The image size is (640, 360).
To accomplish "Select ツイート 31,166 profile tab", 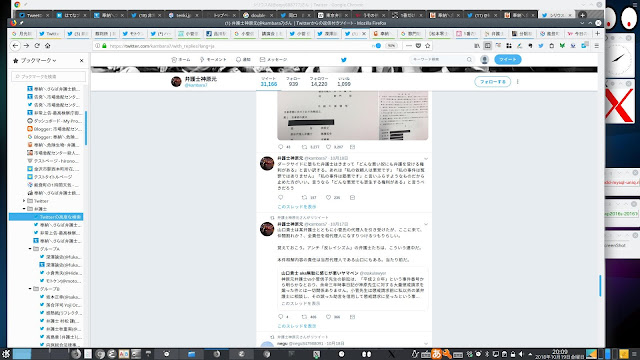I will (x=269, y=82).
